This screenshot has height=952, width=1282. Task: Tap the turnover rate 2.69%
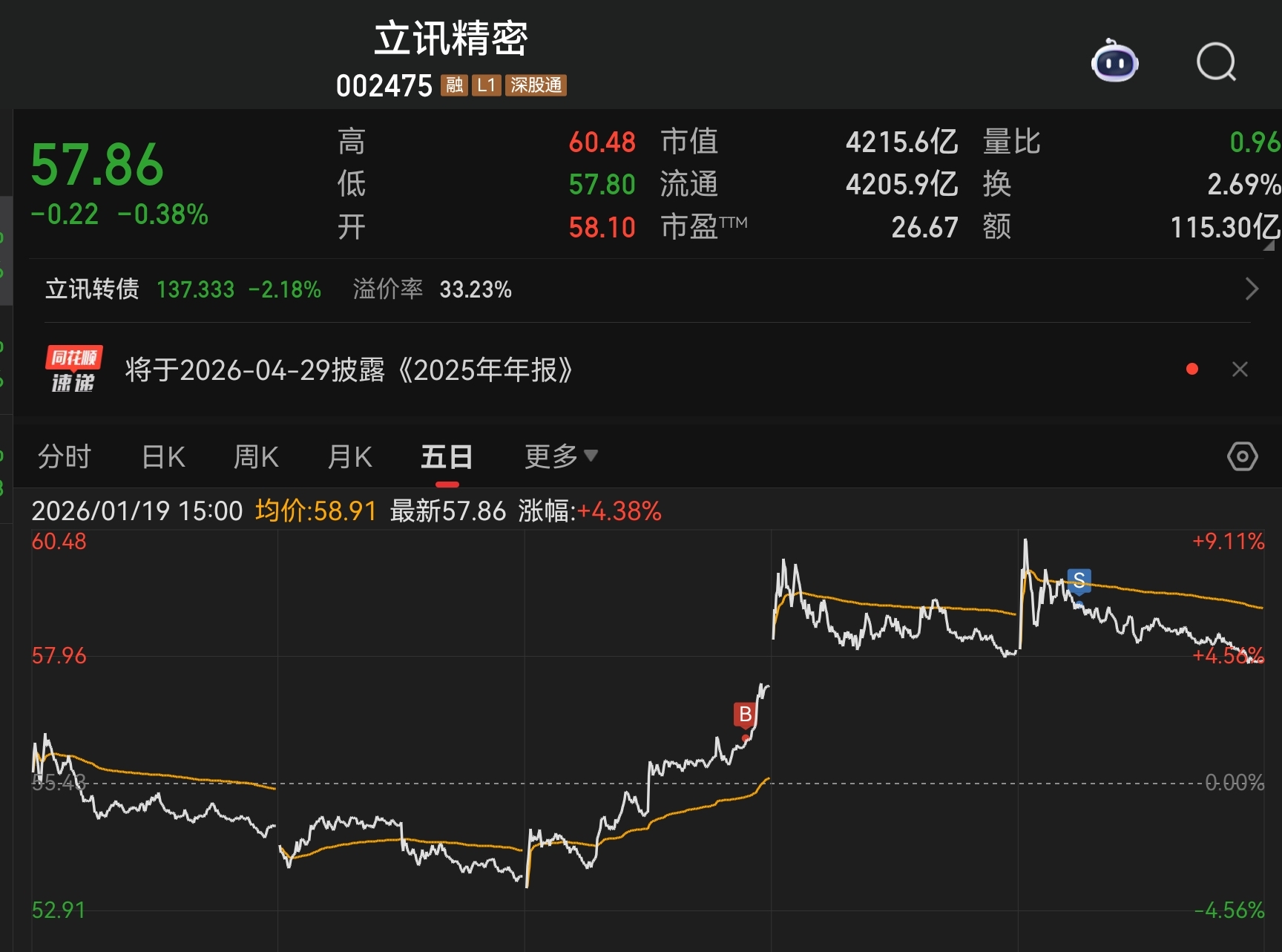point(1244,184)
